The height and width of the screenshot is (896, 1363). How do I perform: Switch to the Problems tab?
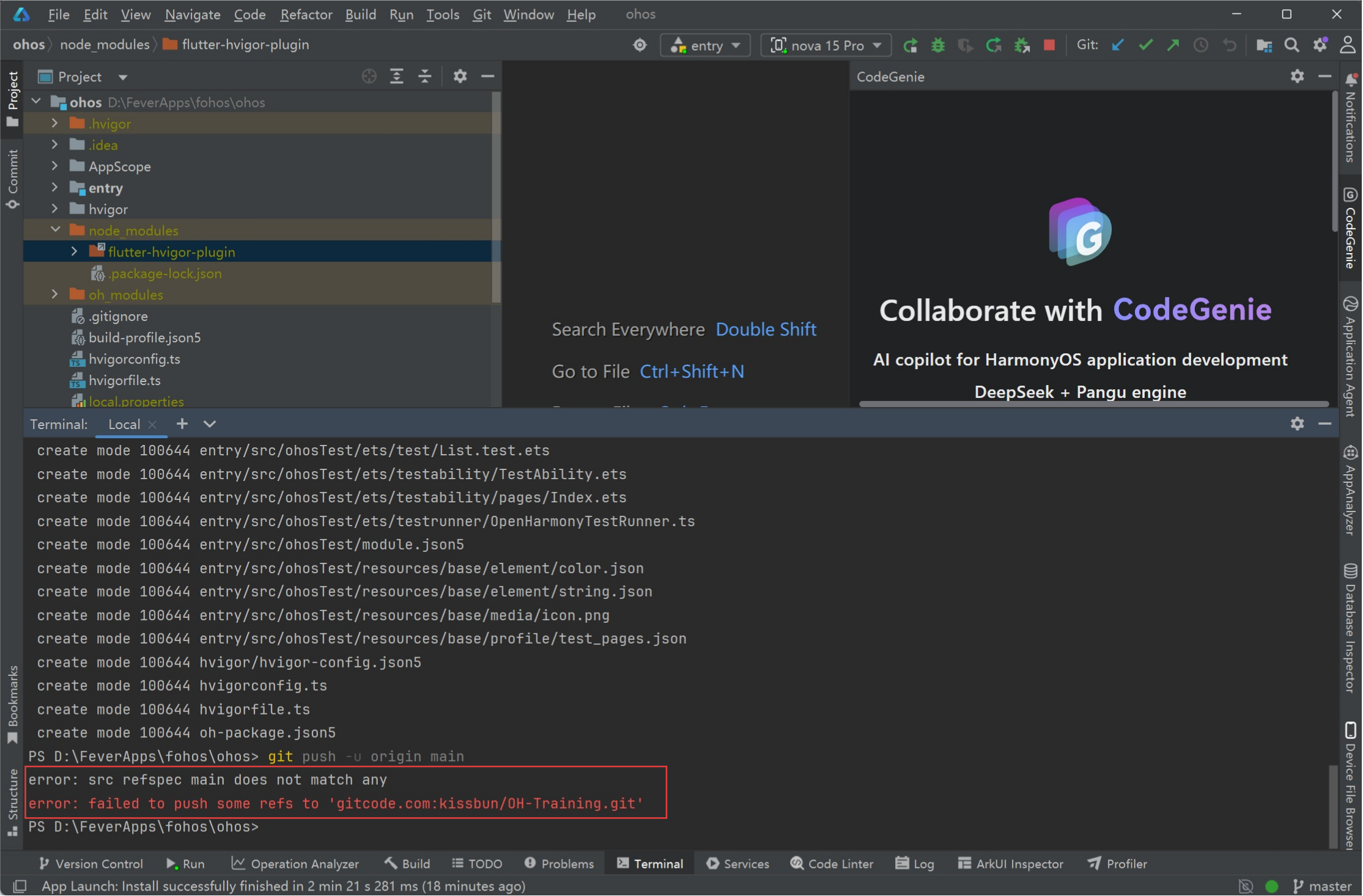point(559,864)
